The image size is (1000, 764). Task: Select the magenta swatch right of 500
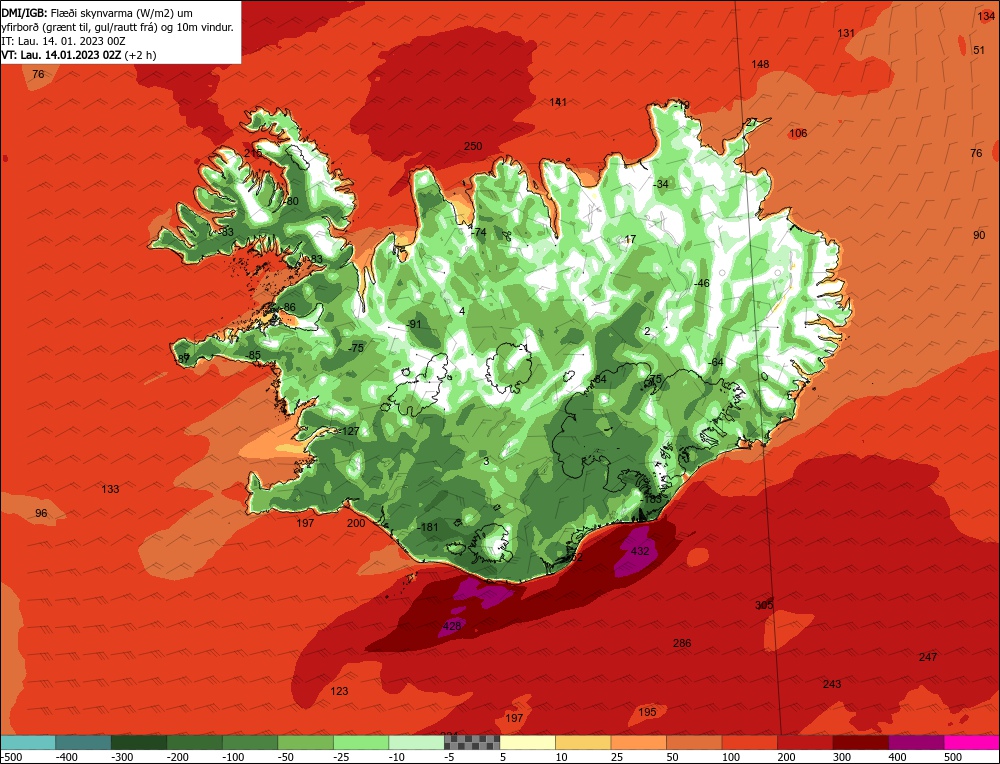[x=971, y=742]
